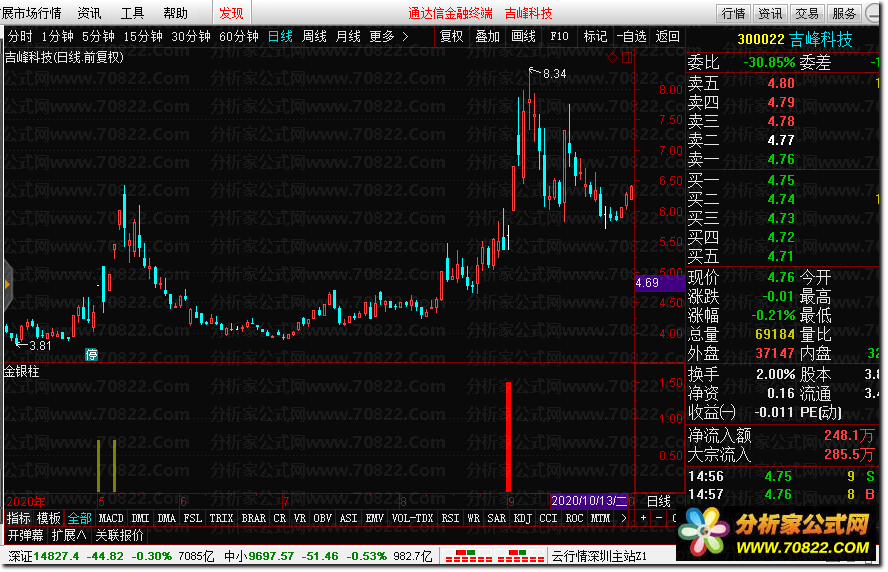This screenshot has height=572, width=888.
Task: Toggle the 开弹幕 bullet comments
Action: point(25,535)
